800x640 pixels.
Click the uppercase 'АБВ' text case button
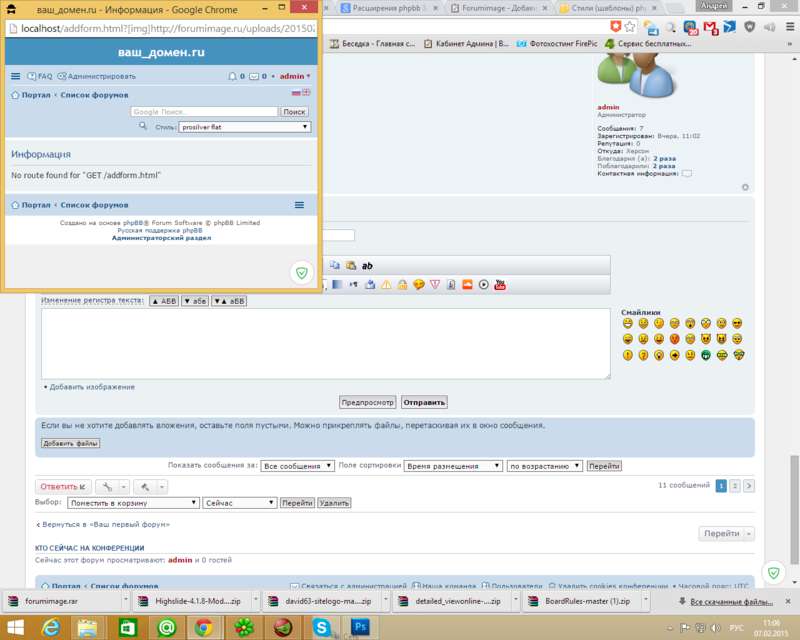point(164,301)
